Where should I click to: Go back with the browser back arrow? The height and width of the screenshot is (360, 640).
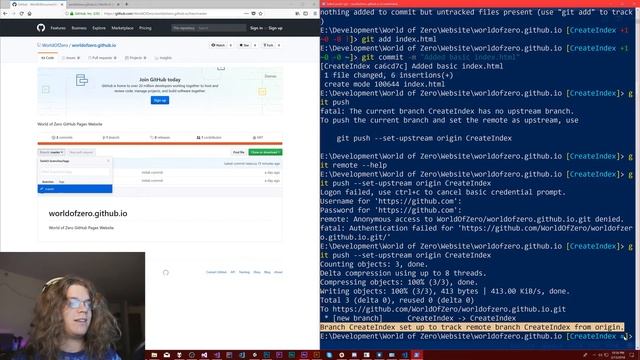coord(5,13)
